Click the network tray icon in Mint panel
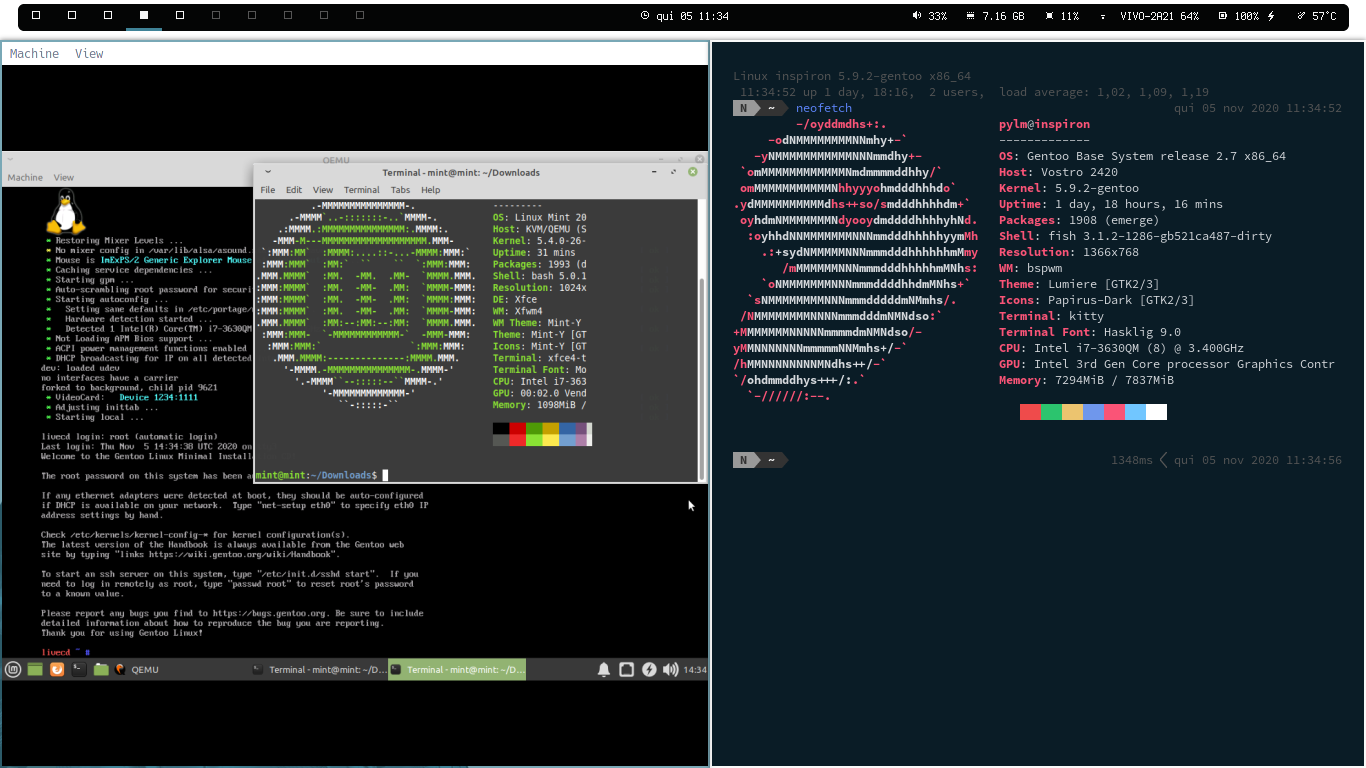 [x=627, y=670]
